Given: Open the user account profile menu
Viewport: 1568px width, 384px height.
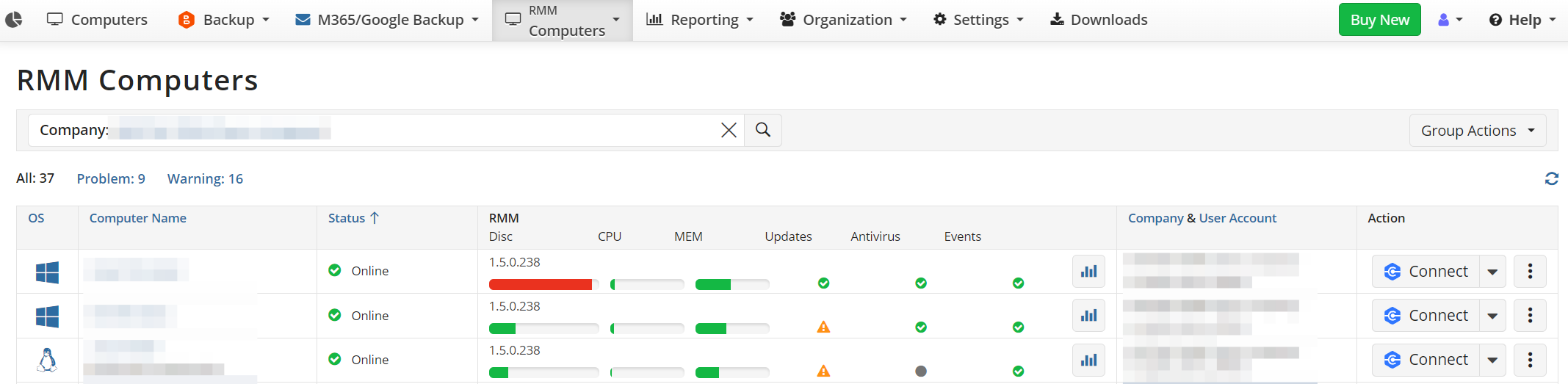Looking at the screenshot, I should click(1450, 20).
